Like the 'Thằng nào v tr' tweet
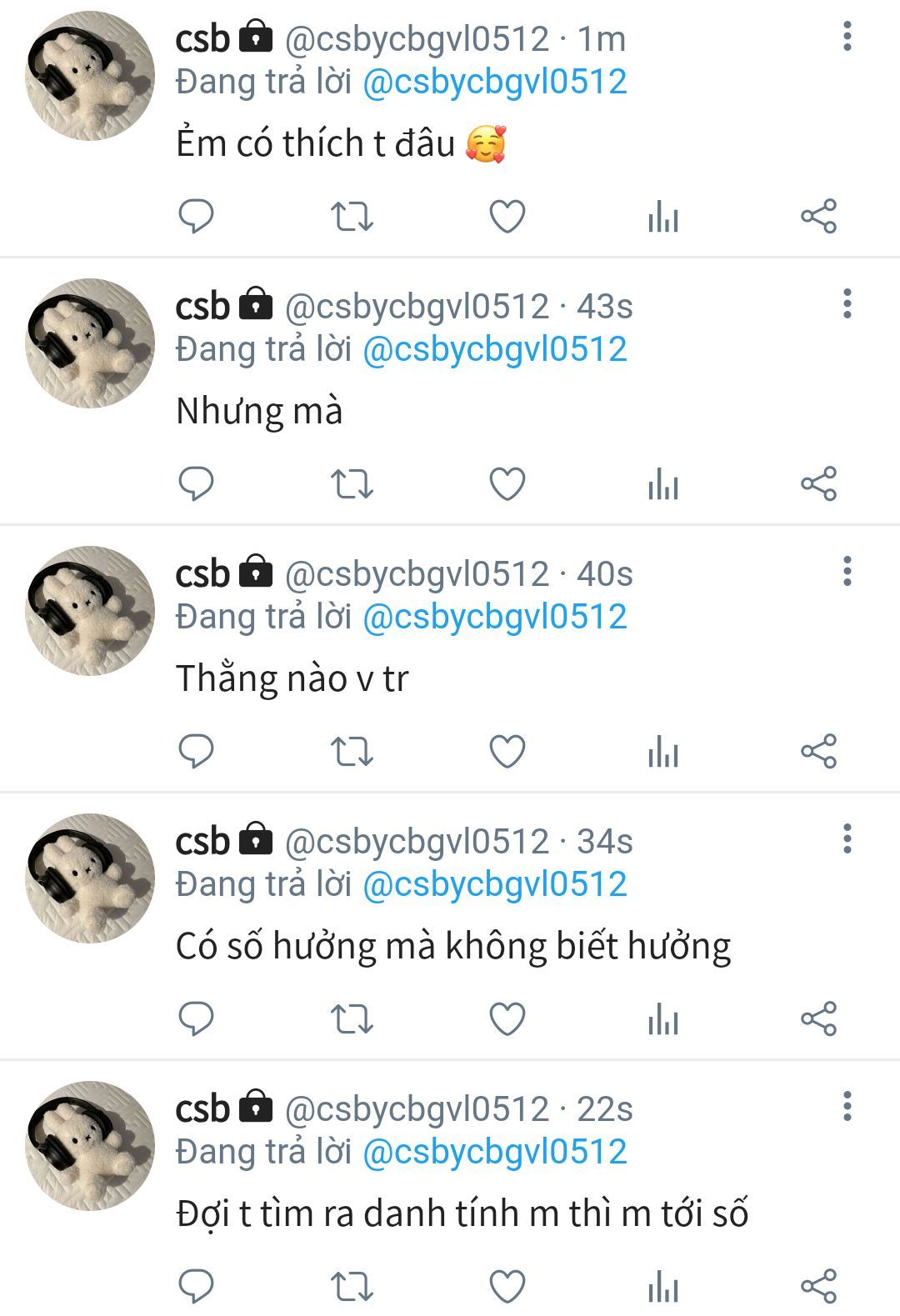 click(507, 751)
